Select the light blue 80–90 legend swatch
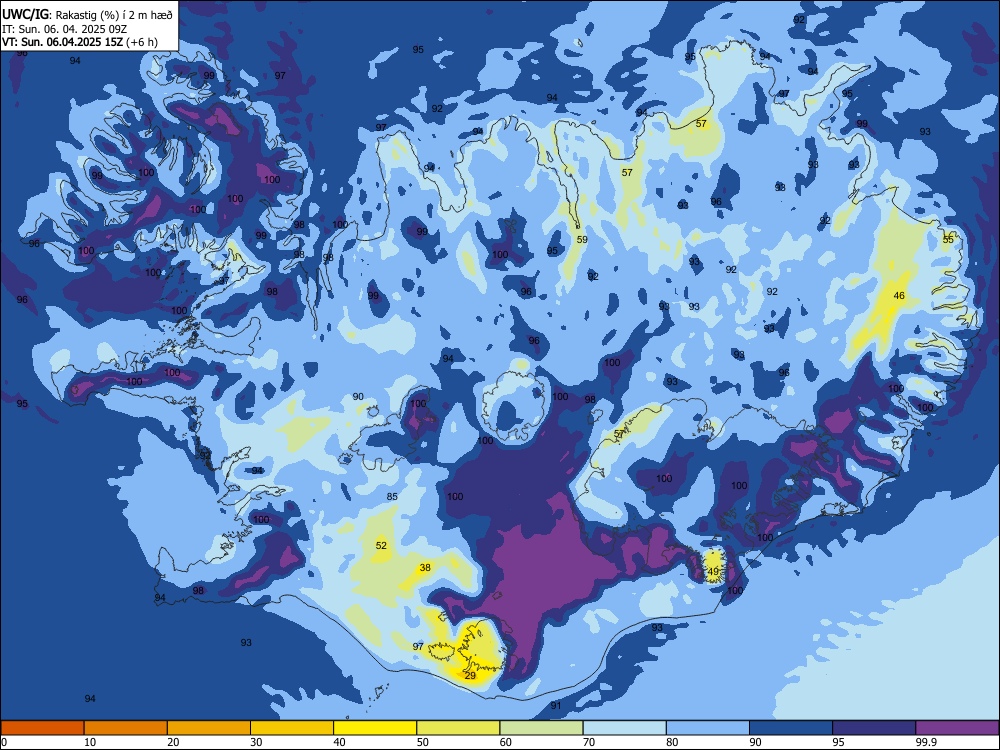Viewport: 1000px width, 750px height. pos(708,728)
